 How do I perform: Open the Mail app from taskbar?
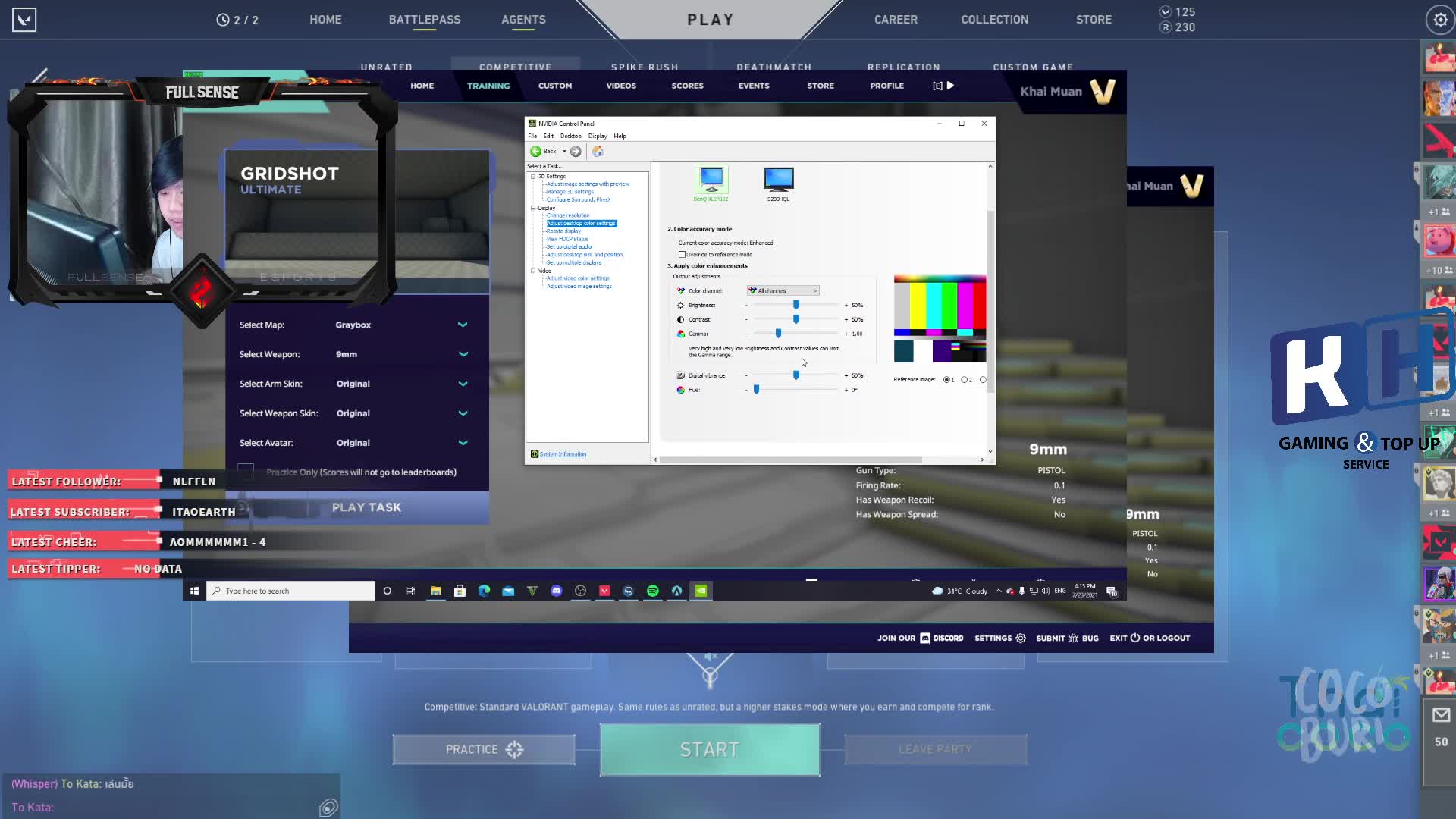click(508, 591)
